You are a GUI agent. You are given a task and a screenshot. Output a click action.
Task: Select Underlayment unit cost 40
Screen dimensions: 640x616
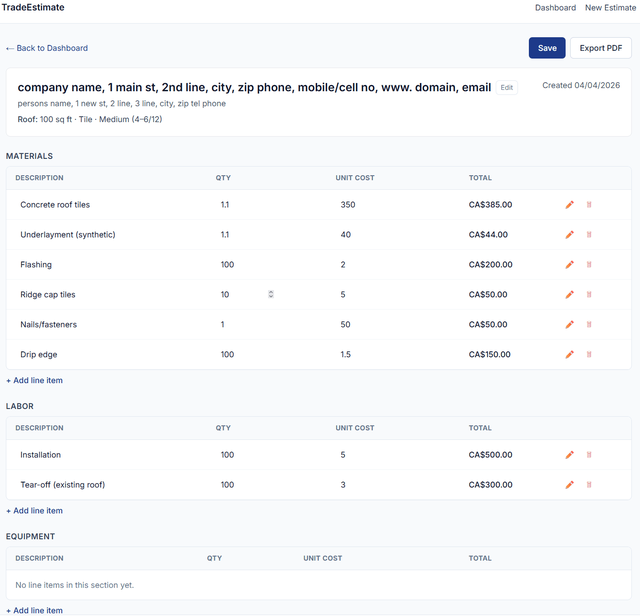[346, 235]
